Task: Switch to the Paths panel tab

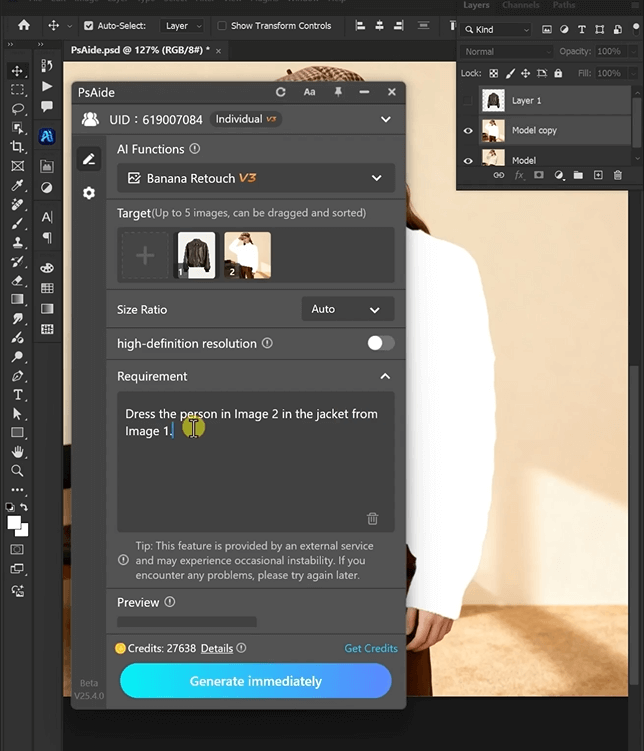Action: coord(564,5)
